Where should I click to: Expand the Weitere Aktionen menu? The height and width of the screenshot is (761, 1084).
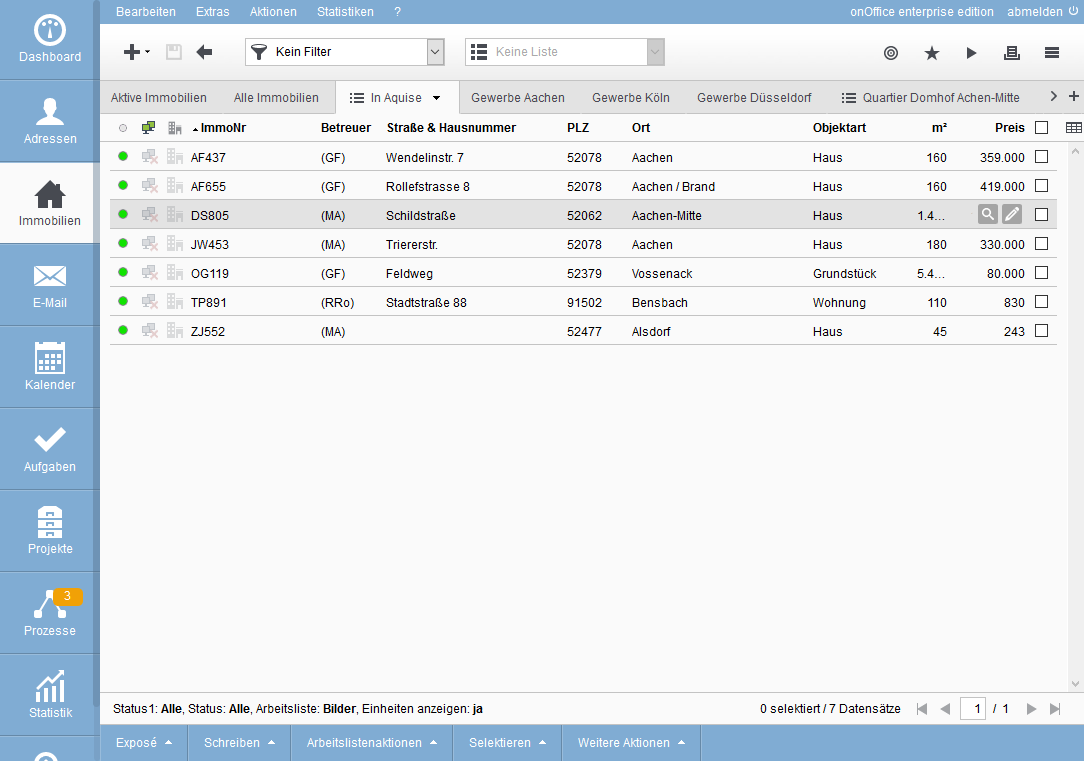click(631, 742)
